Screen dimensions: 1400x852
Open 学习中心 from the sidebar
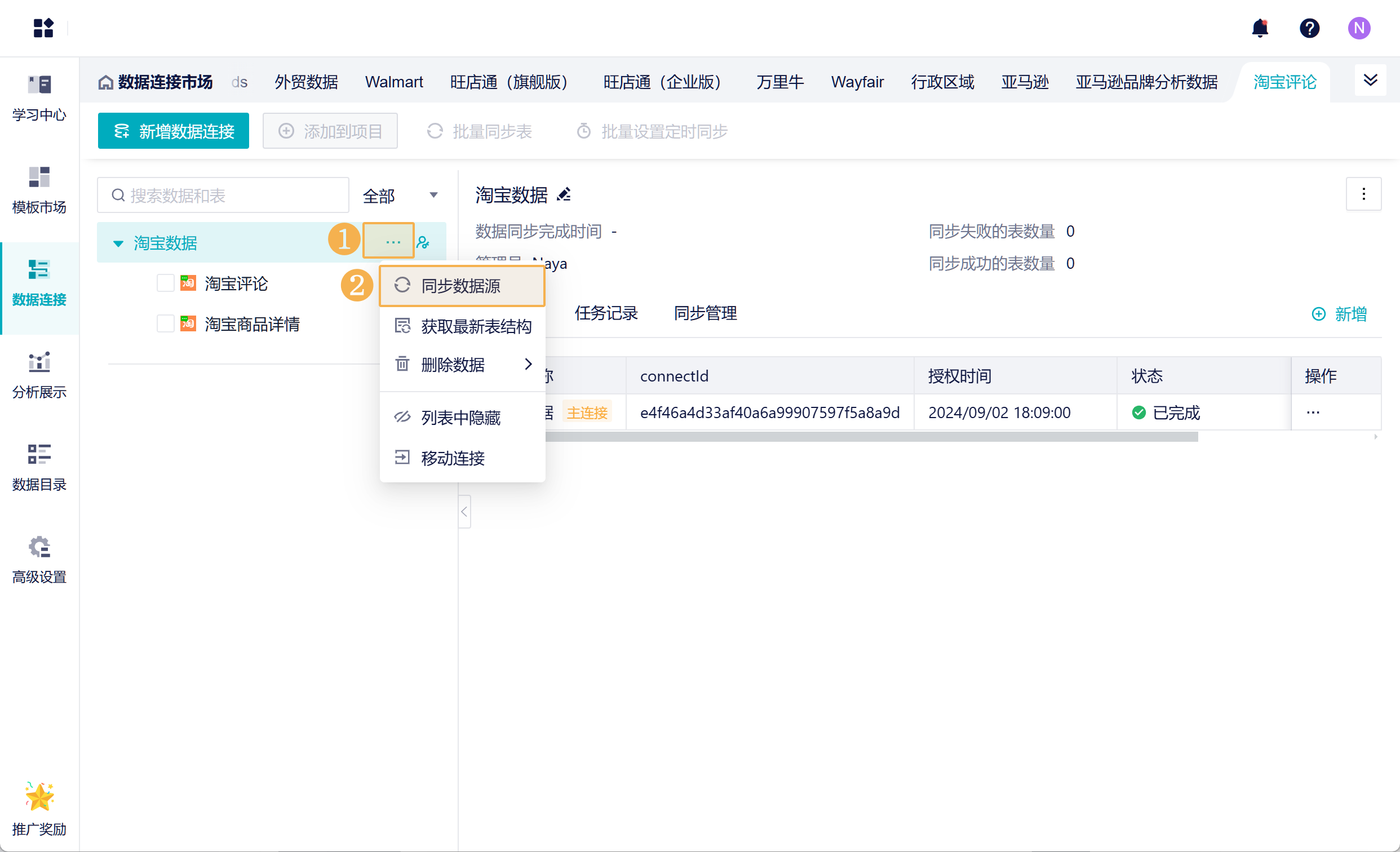coord(39,97)
